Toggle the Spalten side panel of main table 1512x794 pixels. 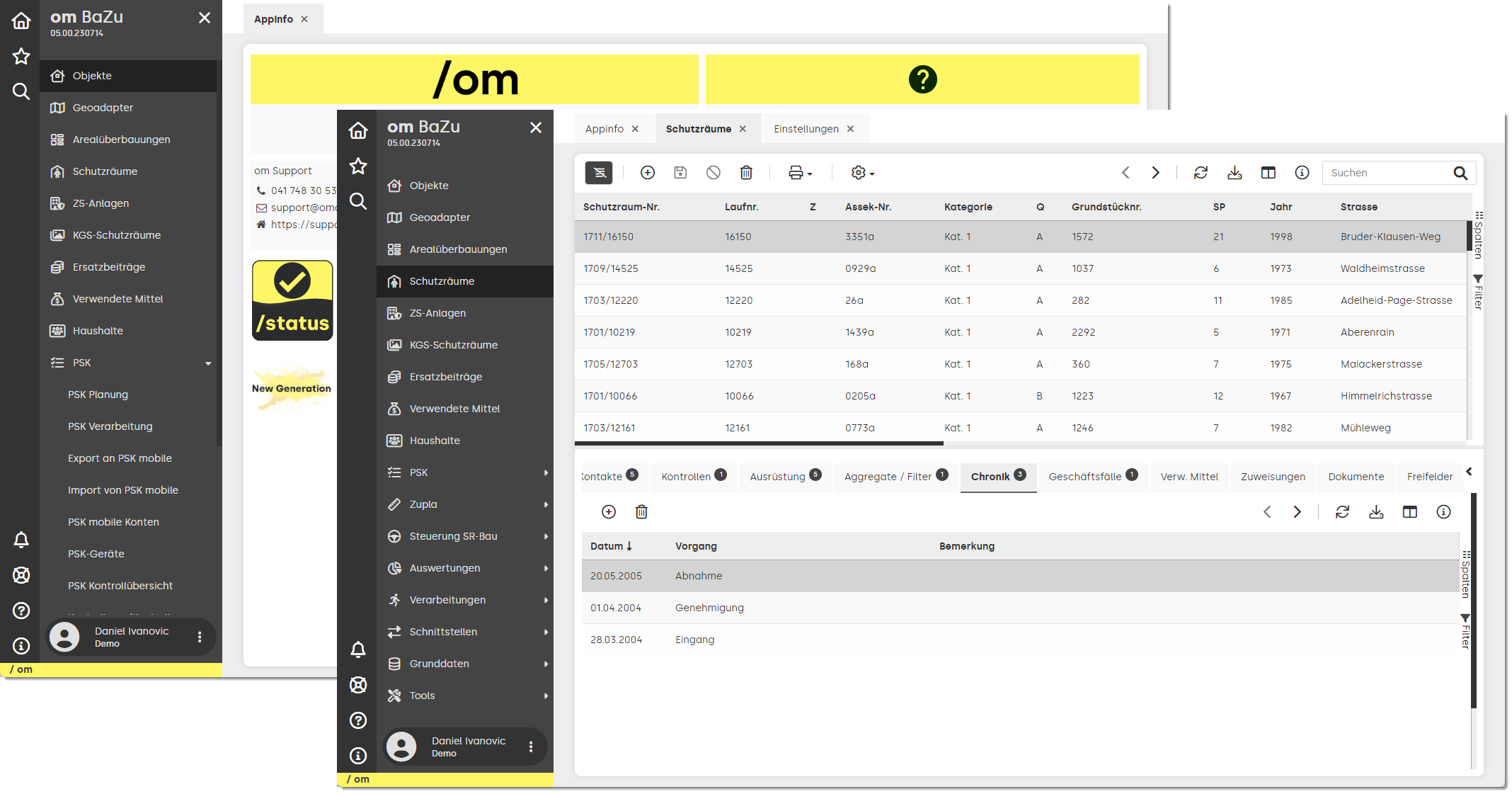coord(1479,236)
